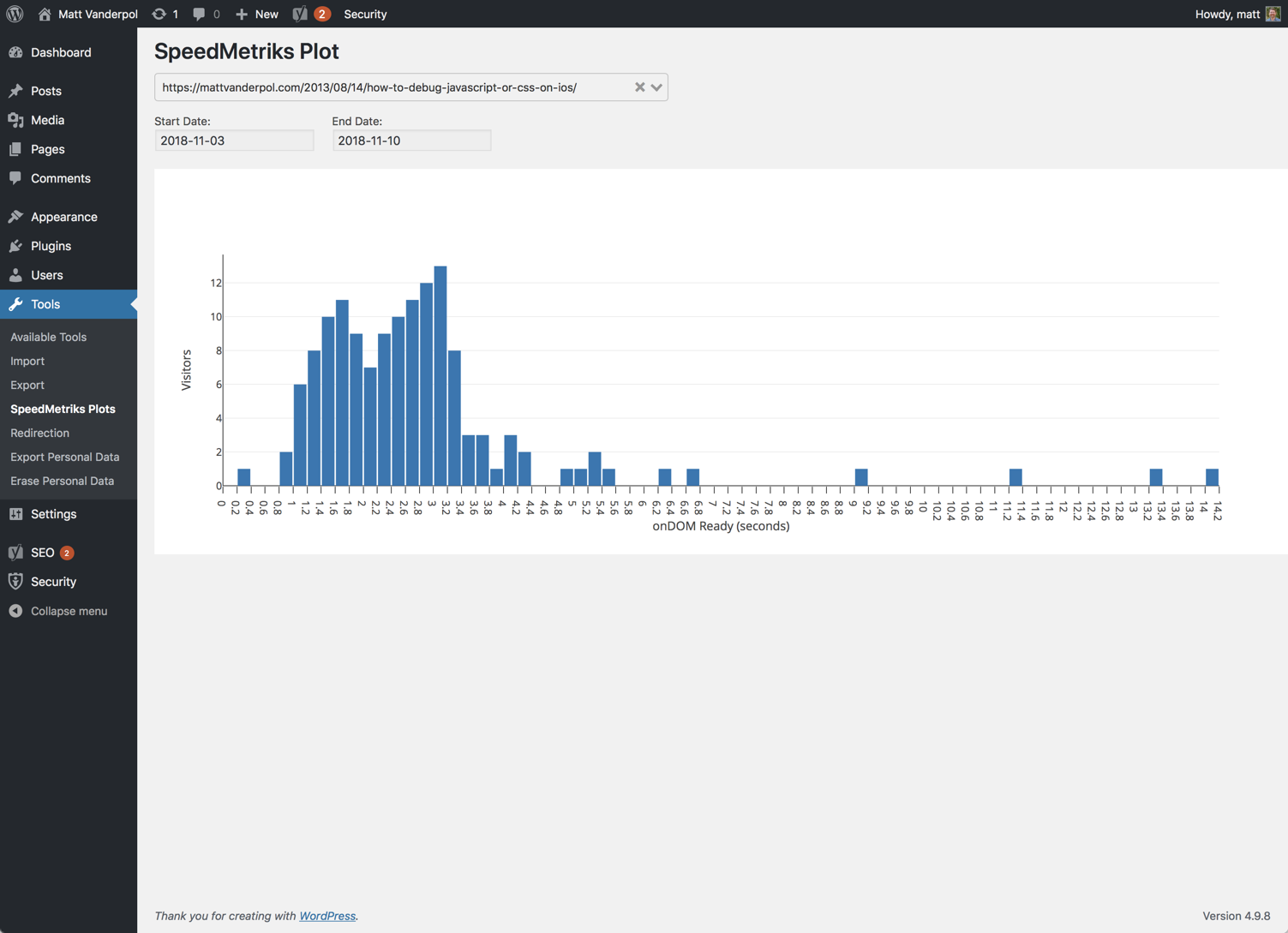Open the Import submenu item

[x=27, y=361]
